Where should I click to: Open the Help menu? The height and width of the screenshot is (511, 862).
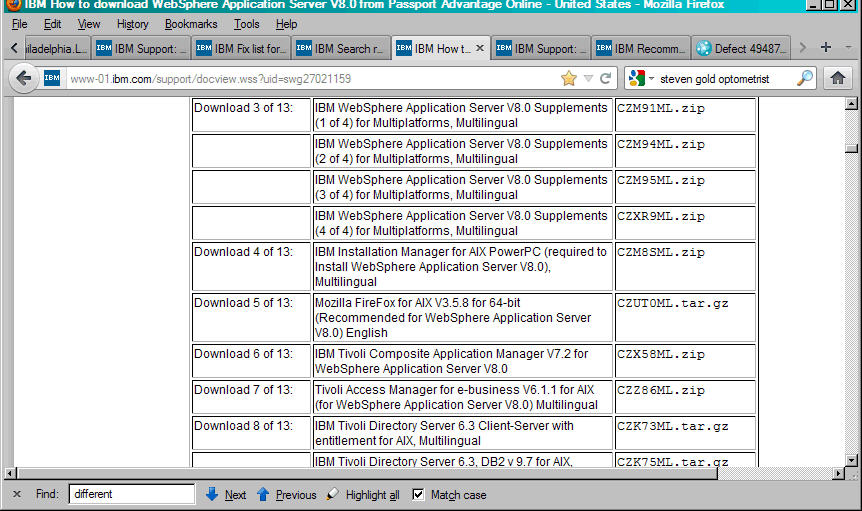286,24
